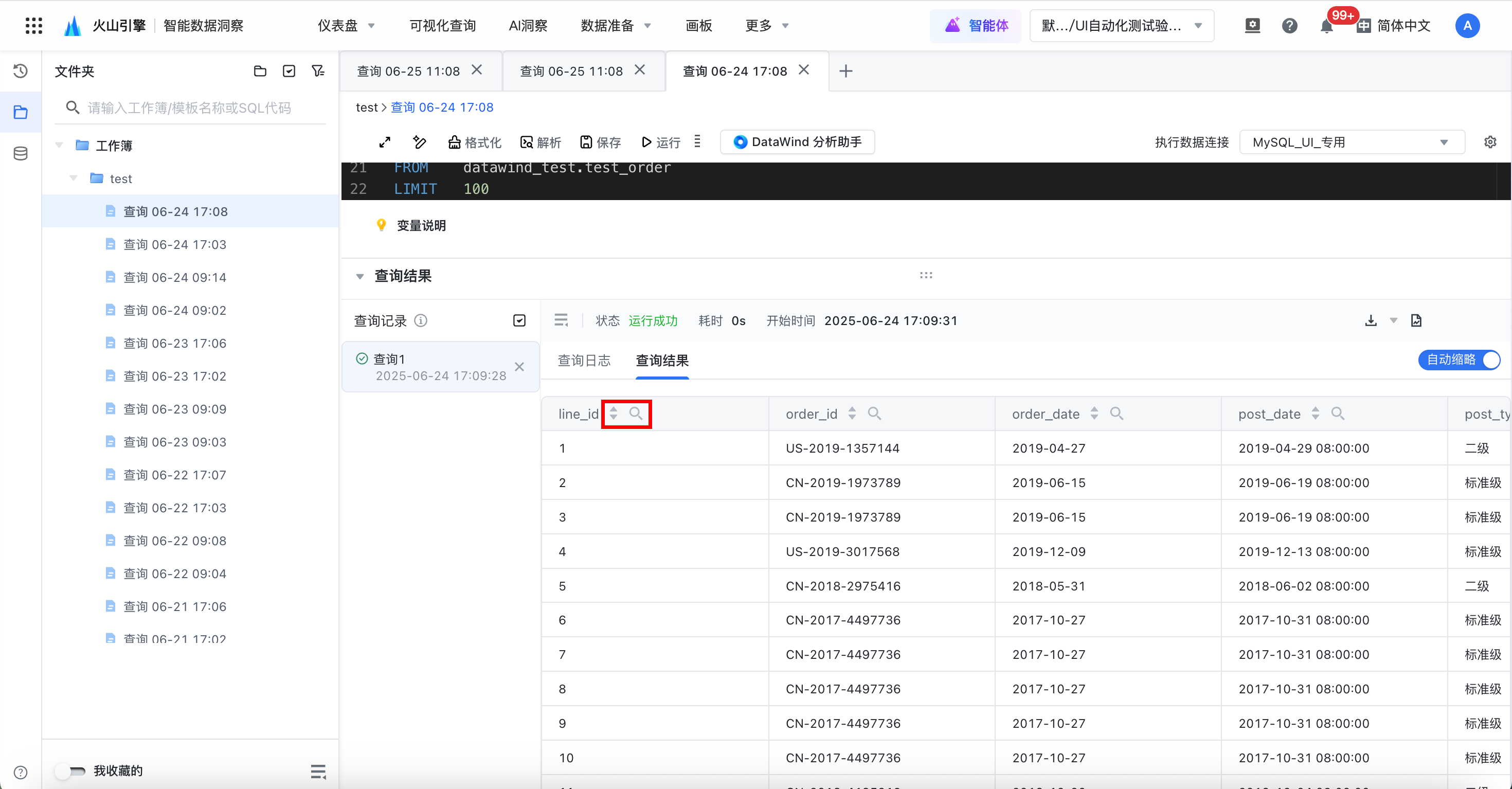Viewport: 1512px width, 789px height.
Task: Click the 保存 button
Action: coord(601,142)
